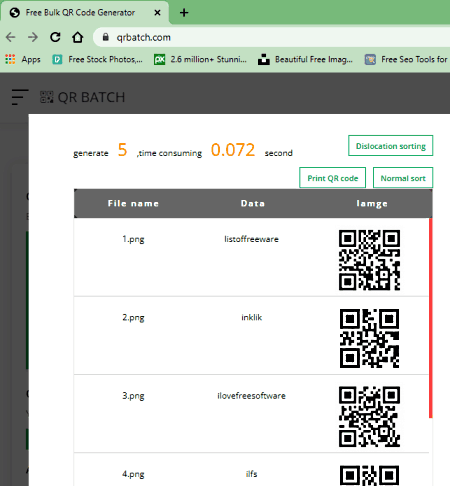Click the forward navigation arrow

point(33,37)
